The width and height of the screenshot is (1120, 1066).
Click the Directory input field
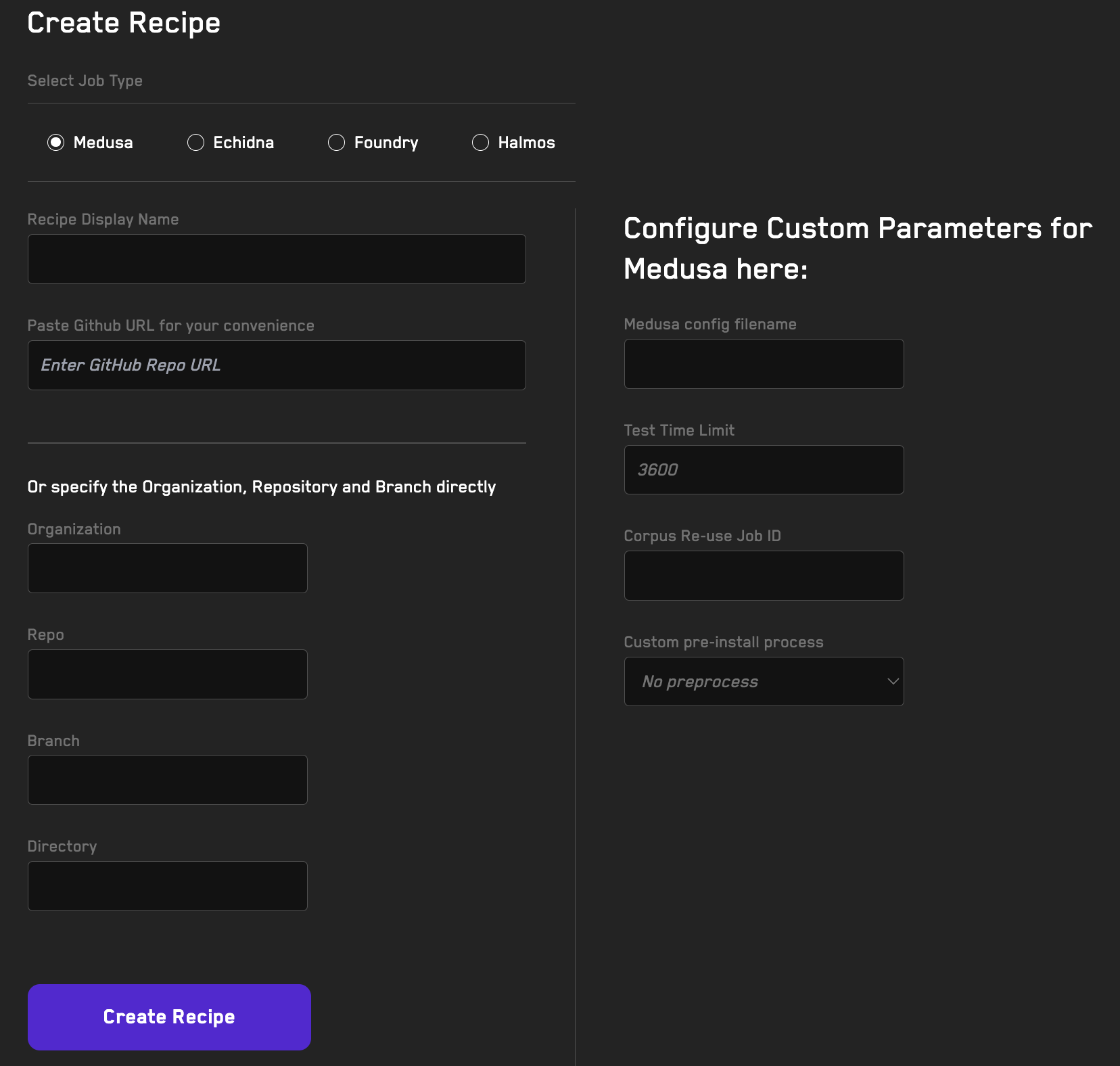168,886
